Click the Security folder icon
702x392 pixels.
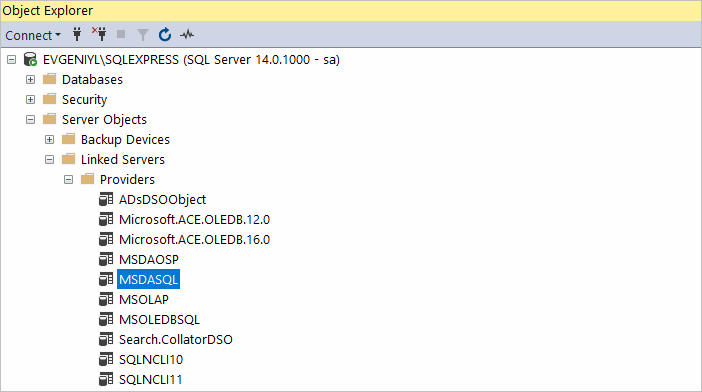pyautogui.click(x=49, y=99)
